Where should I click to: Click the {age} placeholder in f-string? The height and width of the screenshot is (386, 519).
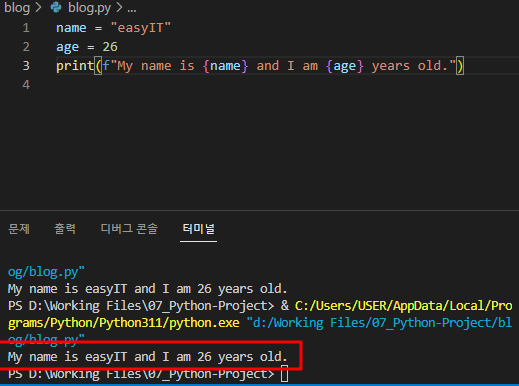(x=345, y=66)
